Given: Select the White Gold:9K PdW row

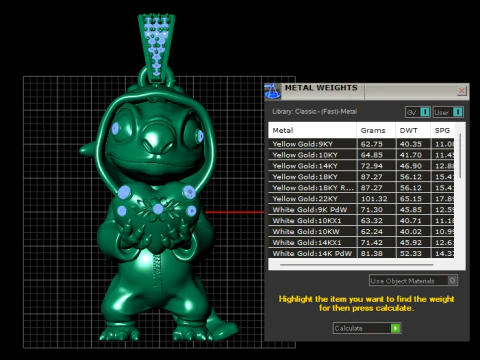Looking at the screenshot, I should click(361, 210).
